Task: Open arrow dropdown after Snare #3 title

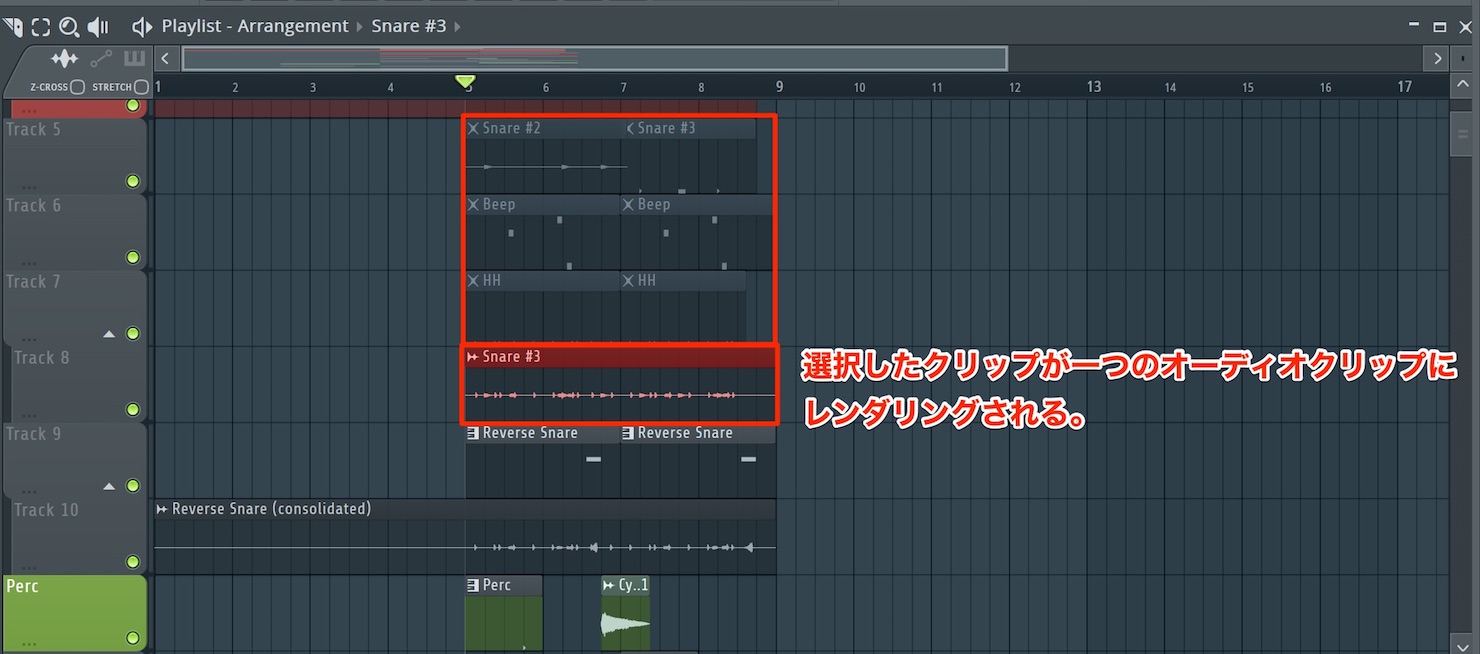Action: pyautogui.click(x=457, y=26)
